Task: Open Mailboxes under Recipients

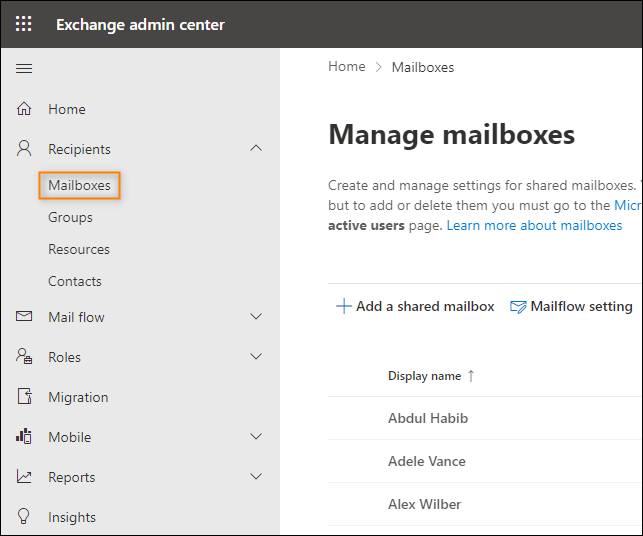Action: [x=79, y=185]
